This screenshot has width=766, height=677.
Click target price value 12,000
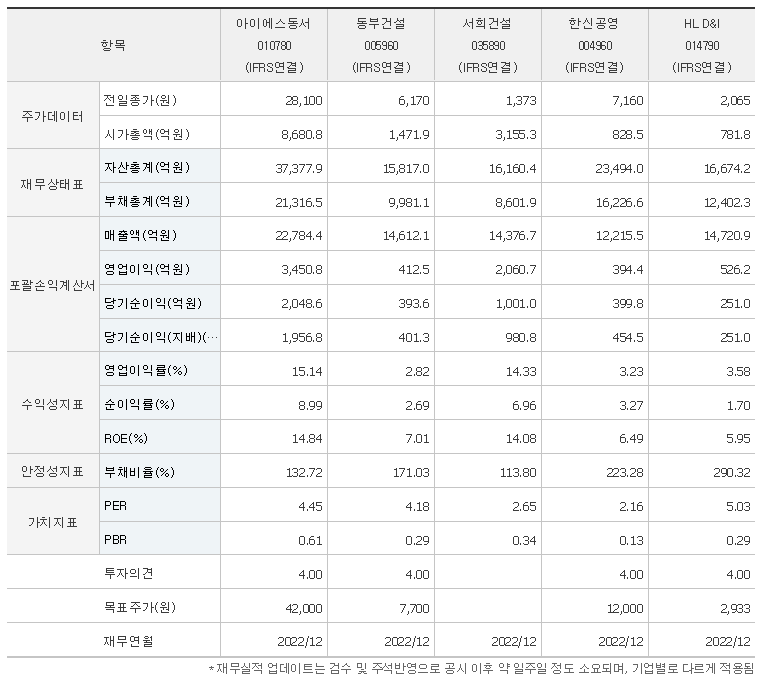tap(625, 609)
